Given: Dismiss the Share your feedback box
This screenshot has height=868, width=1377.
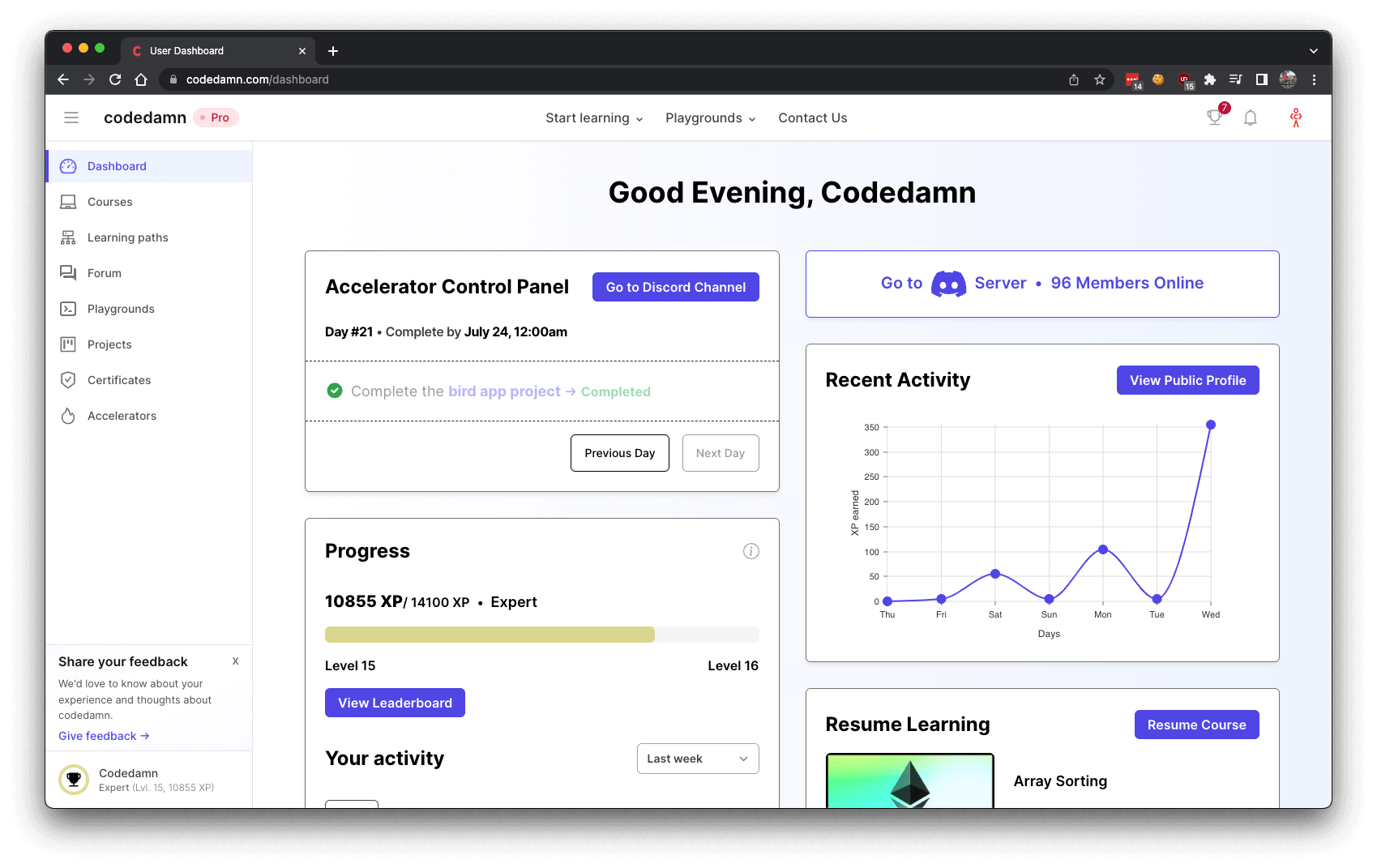Looking at the screenshot, I should [x=235, y=661].
